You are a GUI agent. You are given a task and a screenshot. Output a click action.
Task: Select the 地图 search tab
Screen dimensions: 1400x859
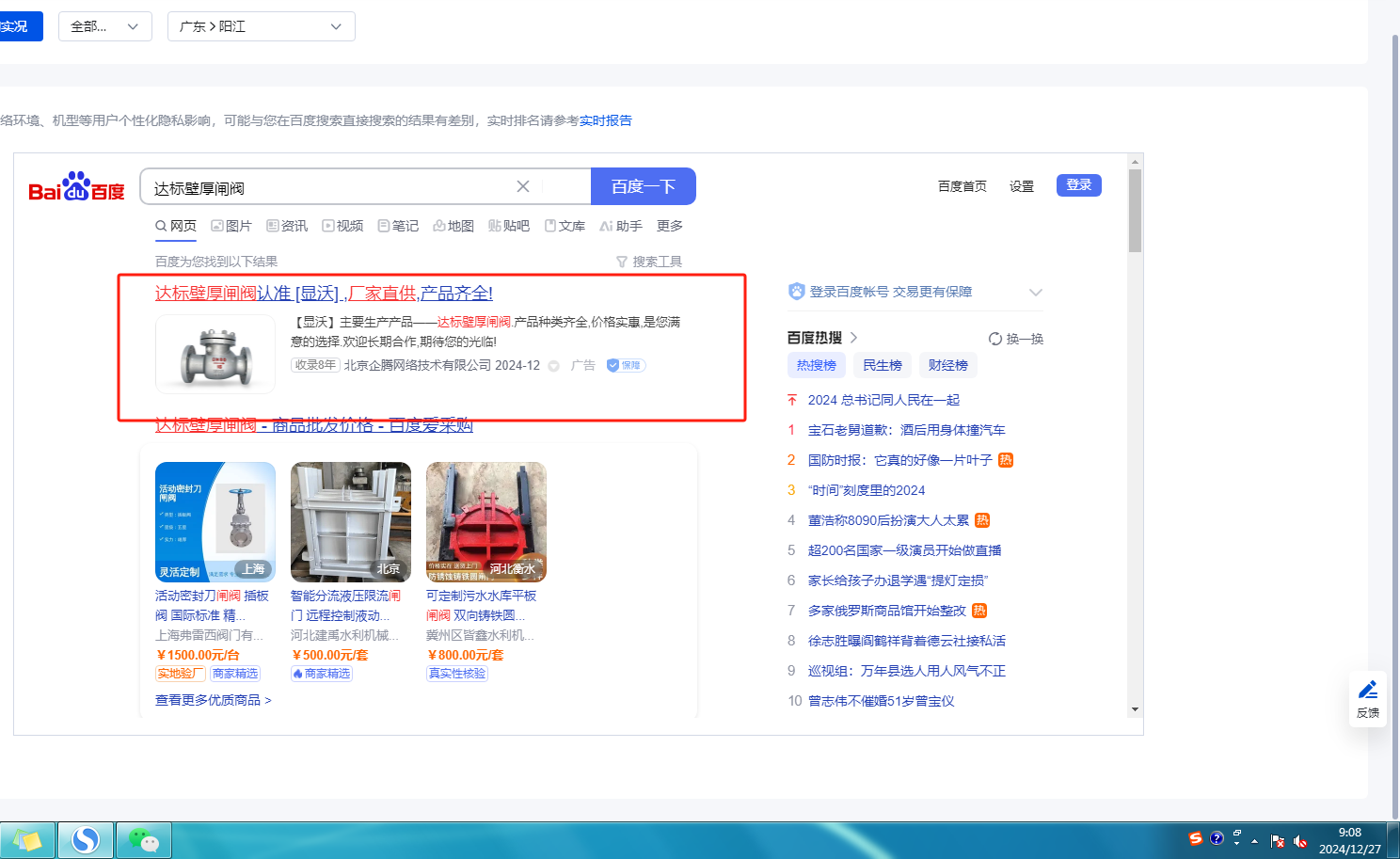click(453, 226)
